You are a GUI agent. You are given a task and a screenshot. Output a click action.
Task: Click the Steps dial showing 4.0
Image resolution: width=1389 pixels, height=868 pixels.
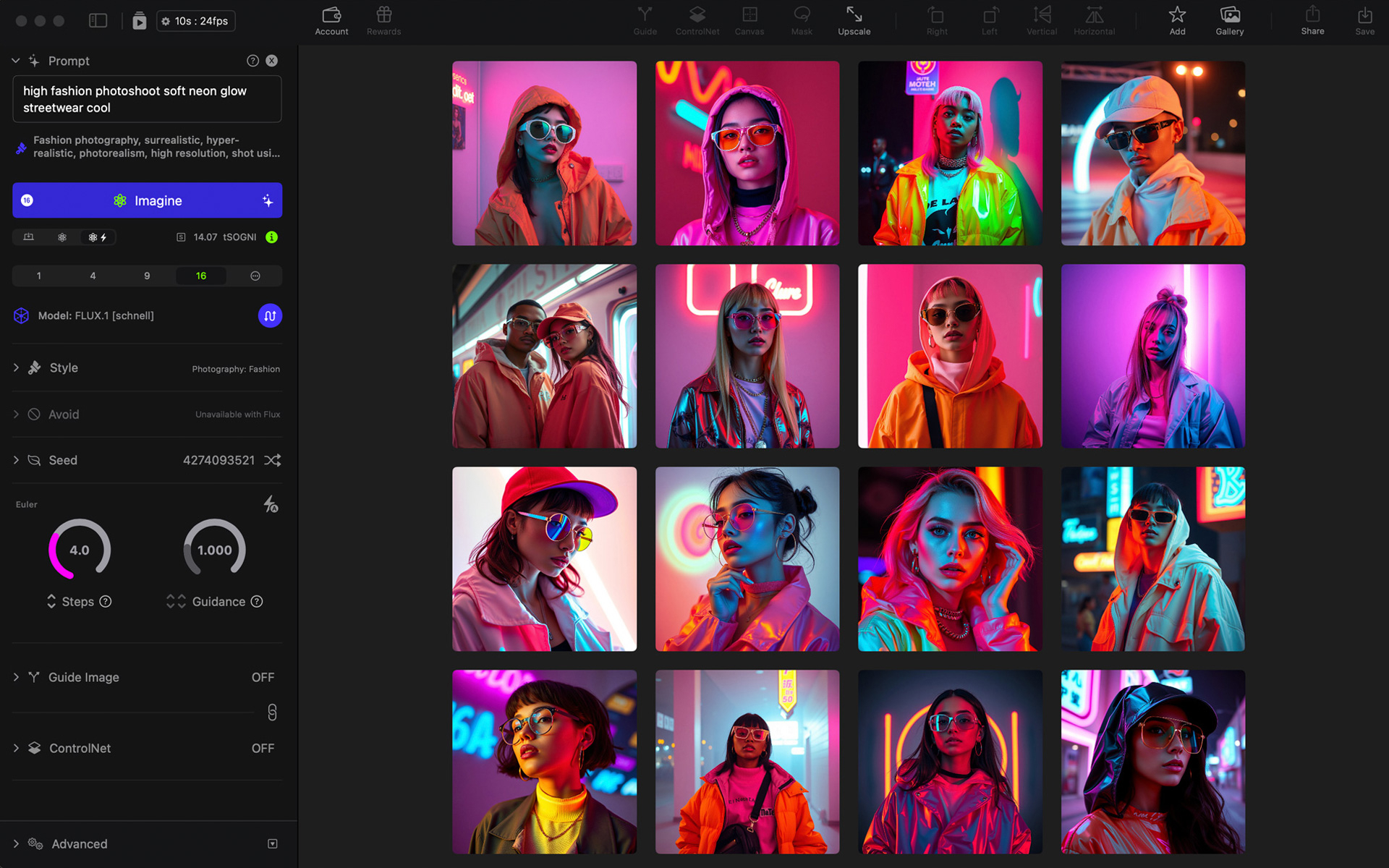[80, 550]
